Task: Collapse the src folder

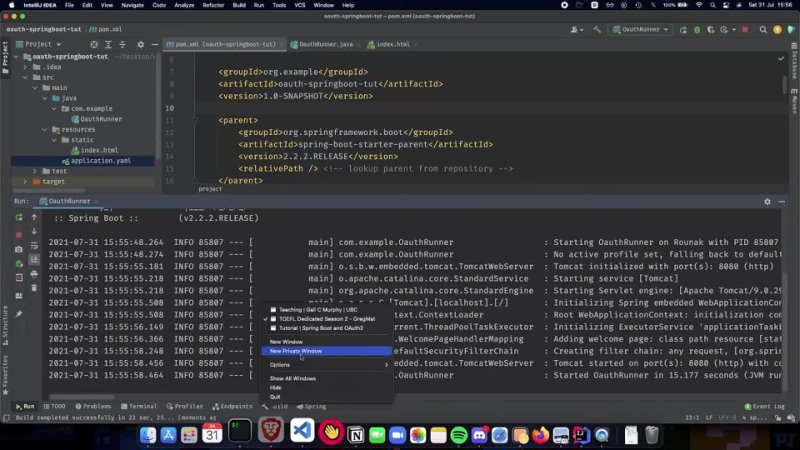Action: 25,78
